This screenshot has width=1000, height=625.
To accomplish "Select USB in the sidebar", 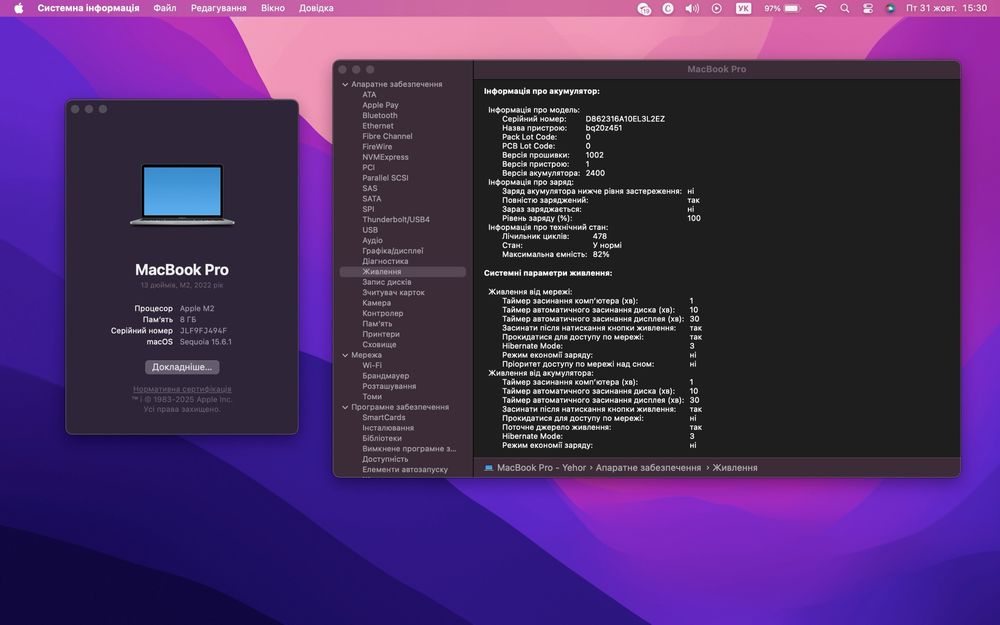I will point(370,230).
